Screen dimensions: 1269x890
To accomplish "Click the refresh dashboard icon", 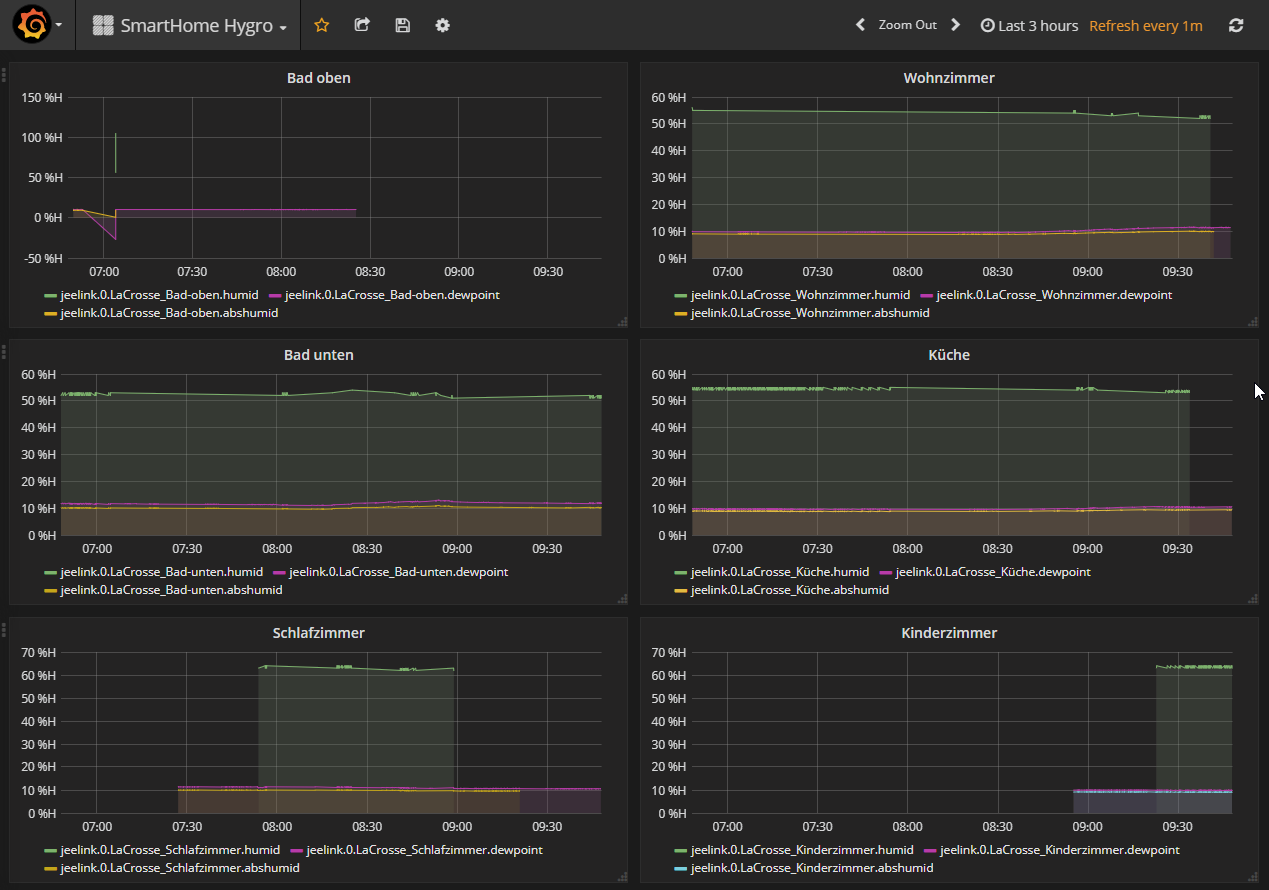I will click(x=1236, y=25).
